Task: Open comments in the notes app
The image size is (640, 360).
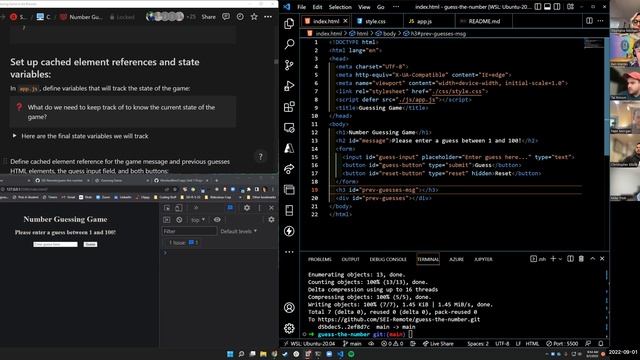Action: point(226,17)
